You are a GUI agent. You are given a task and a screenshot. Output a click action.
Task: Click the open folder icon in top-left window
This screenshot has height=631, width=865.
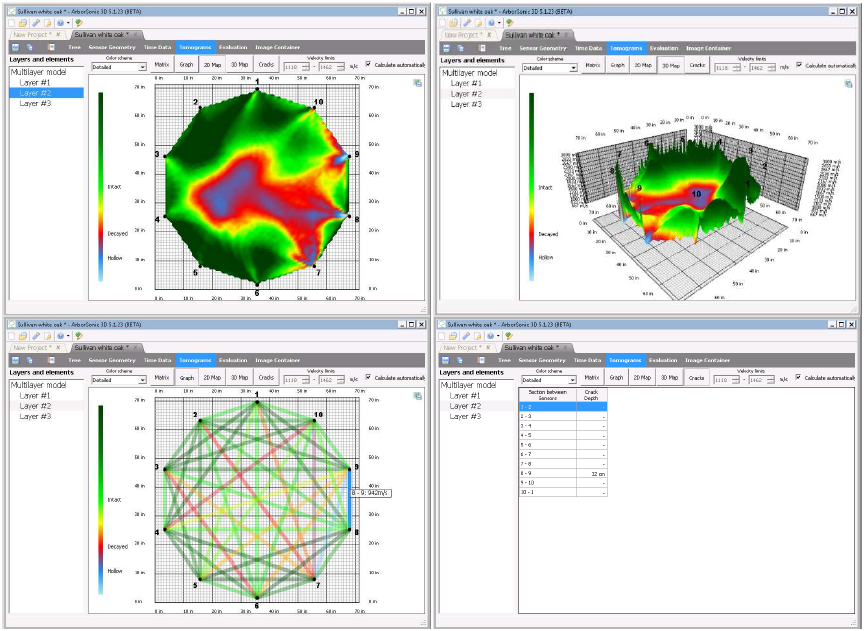click(24, 21)
